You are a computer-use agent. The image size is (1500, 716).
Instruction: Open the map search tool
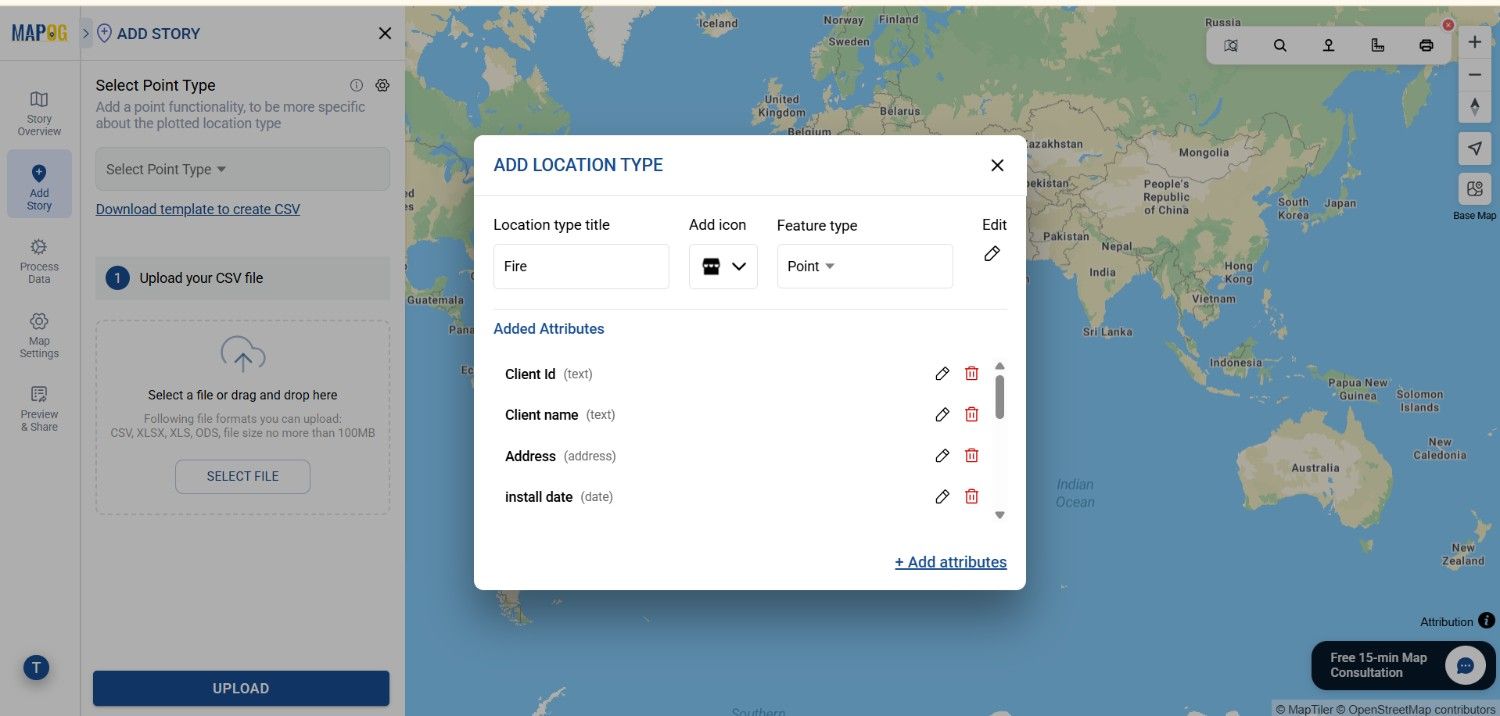point(1280,45)
